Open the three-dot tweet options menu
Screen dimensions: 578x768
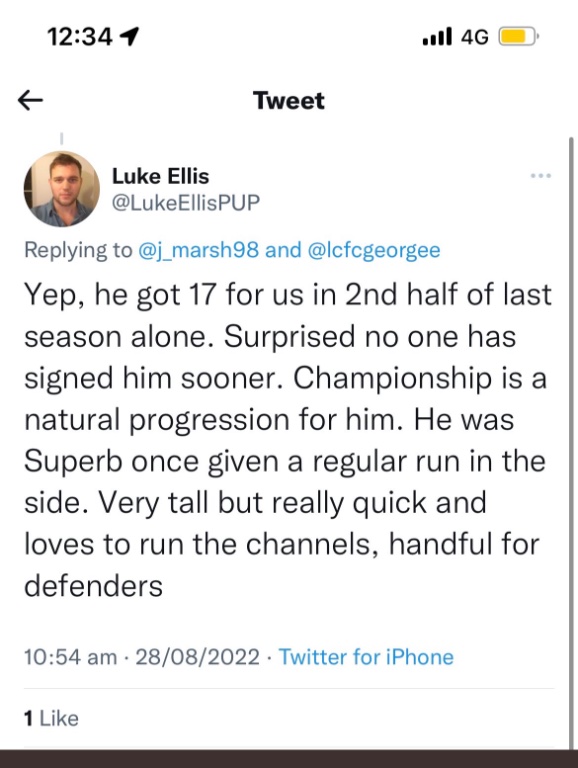541,175
